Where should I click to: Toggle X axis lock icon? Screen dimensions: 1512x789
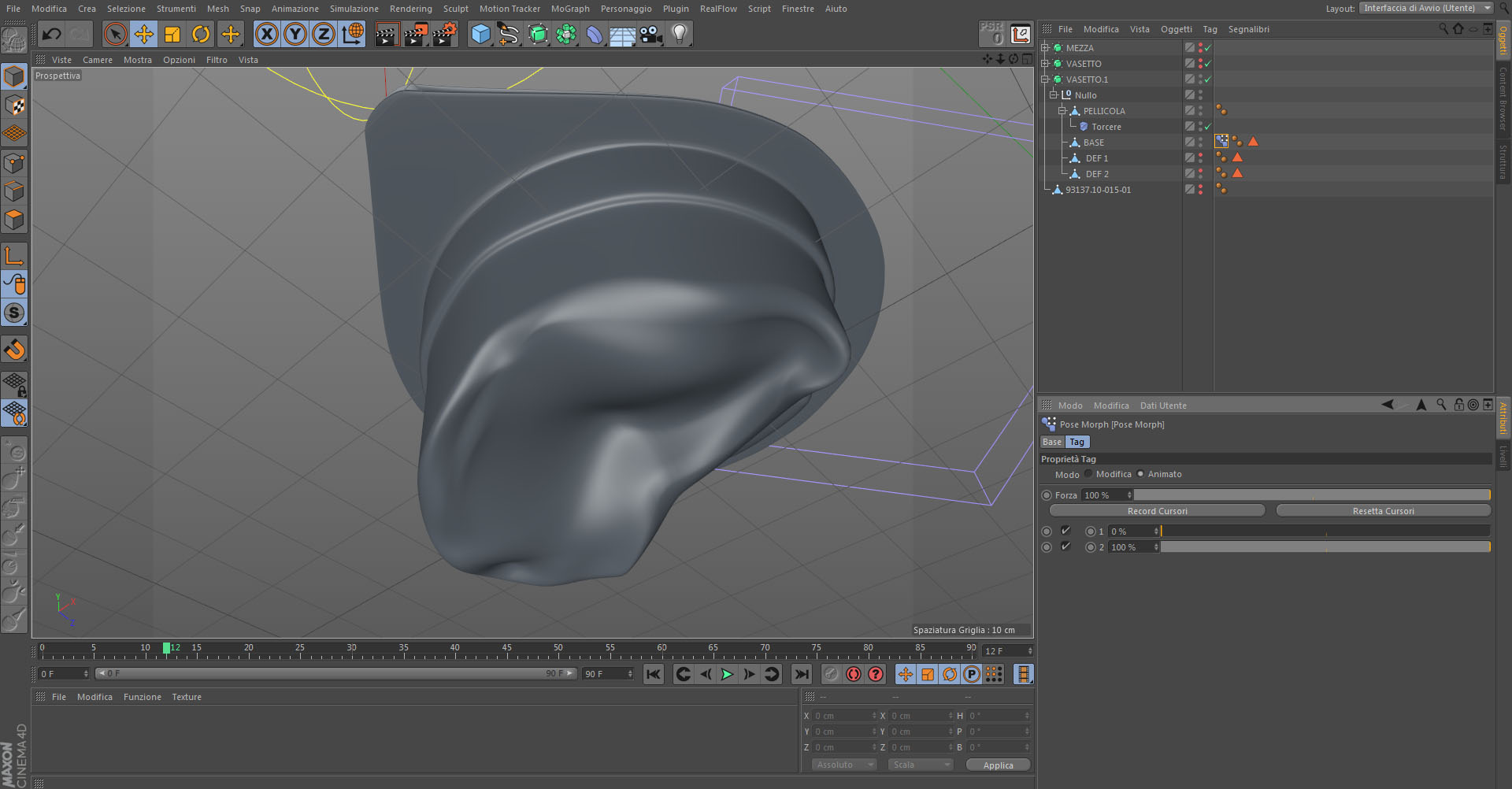tap(267, 34)
